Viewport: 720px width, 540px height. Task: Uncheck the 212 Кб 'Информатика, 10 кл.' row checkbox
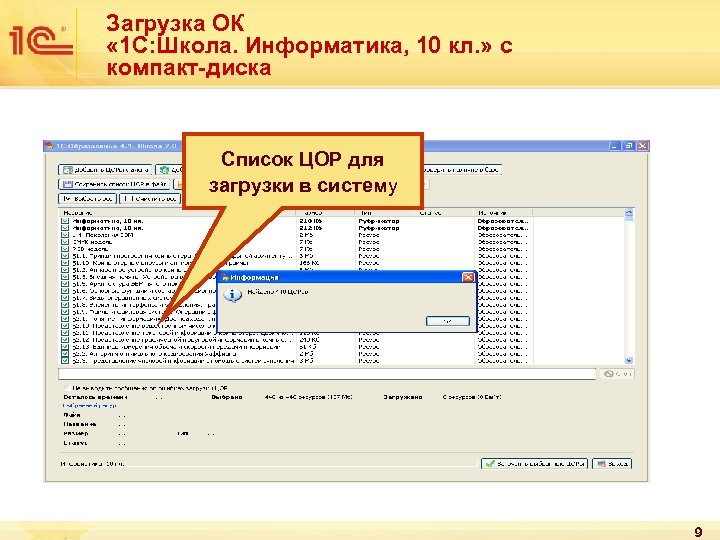point(65,228)
